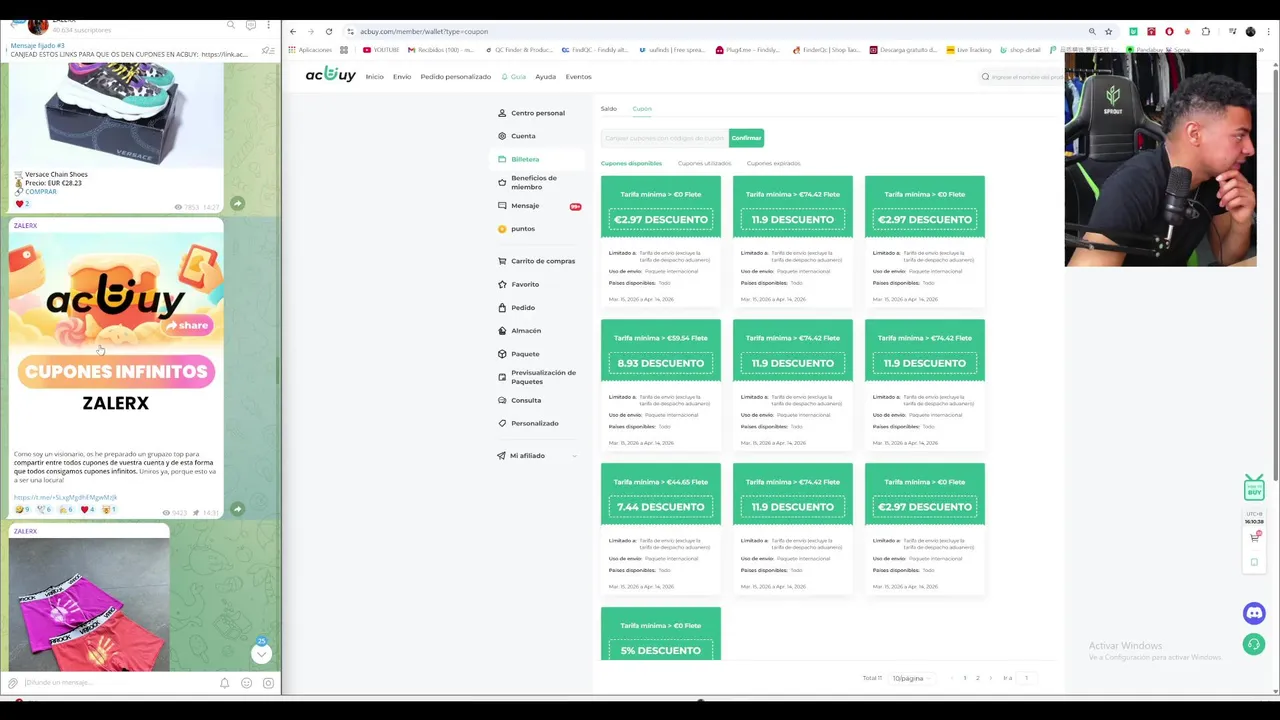Image resolution: width=1280 pixels, height=720 pixels.
Task: Open Carrito de compras in sidebar
Action: point(536,261)
